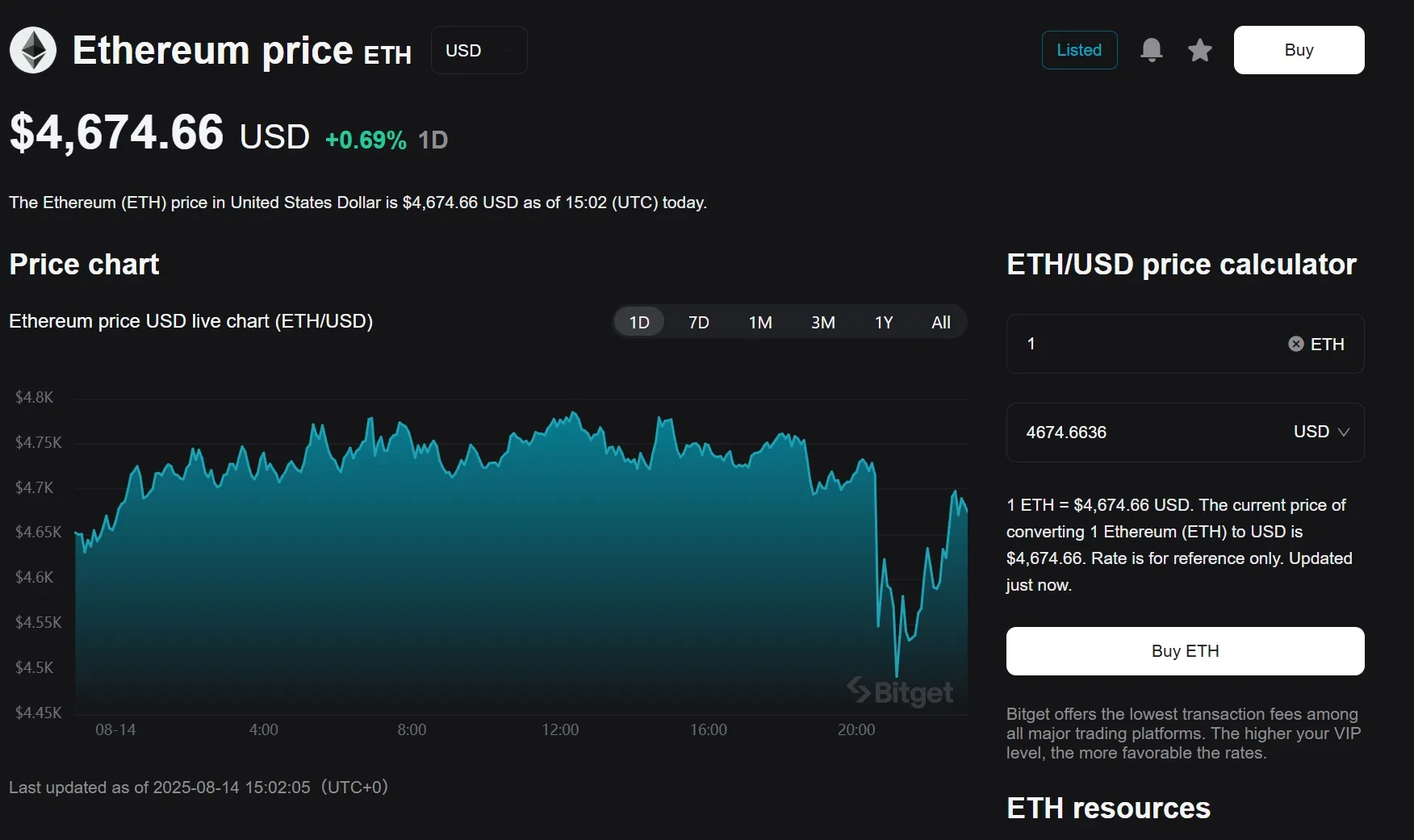Show the 1Y price chart

(x=884, y=322)
